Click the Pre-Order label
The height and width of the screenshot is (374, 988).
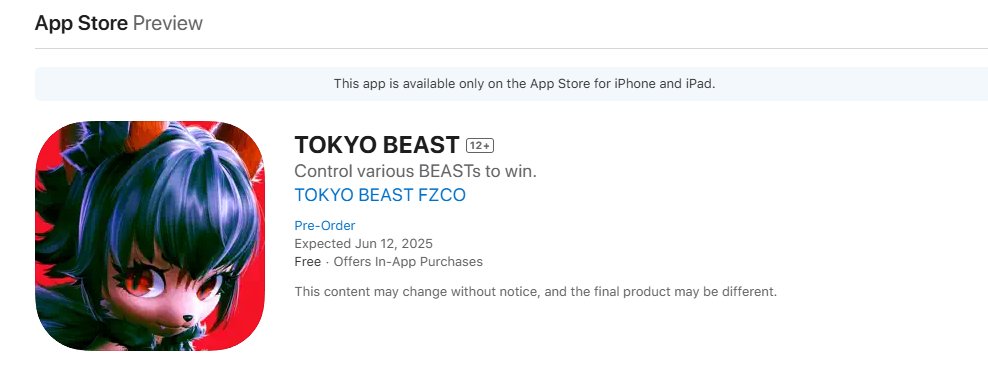325,225
